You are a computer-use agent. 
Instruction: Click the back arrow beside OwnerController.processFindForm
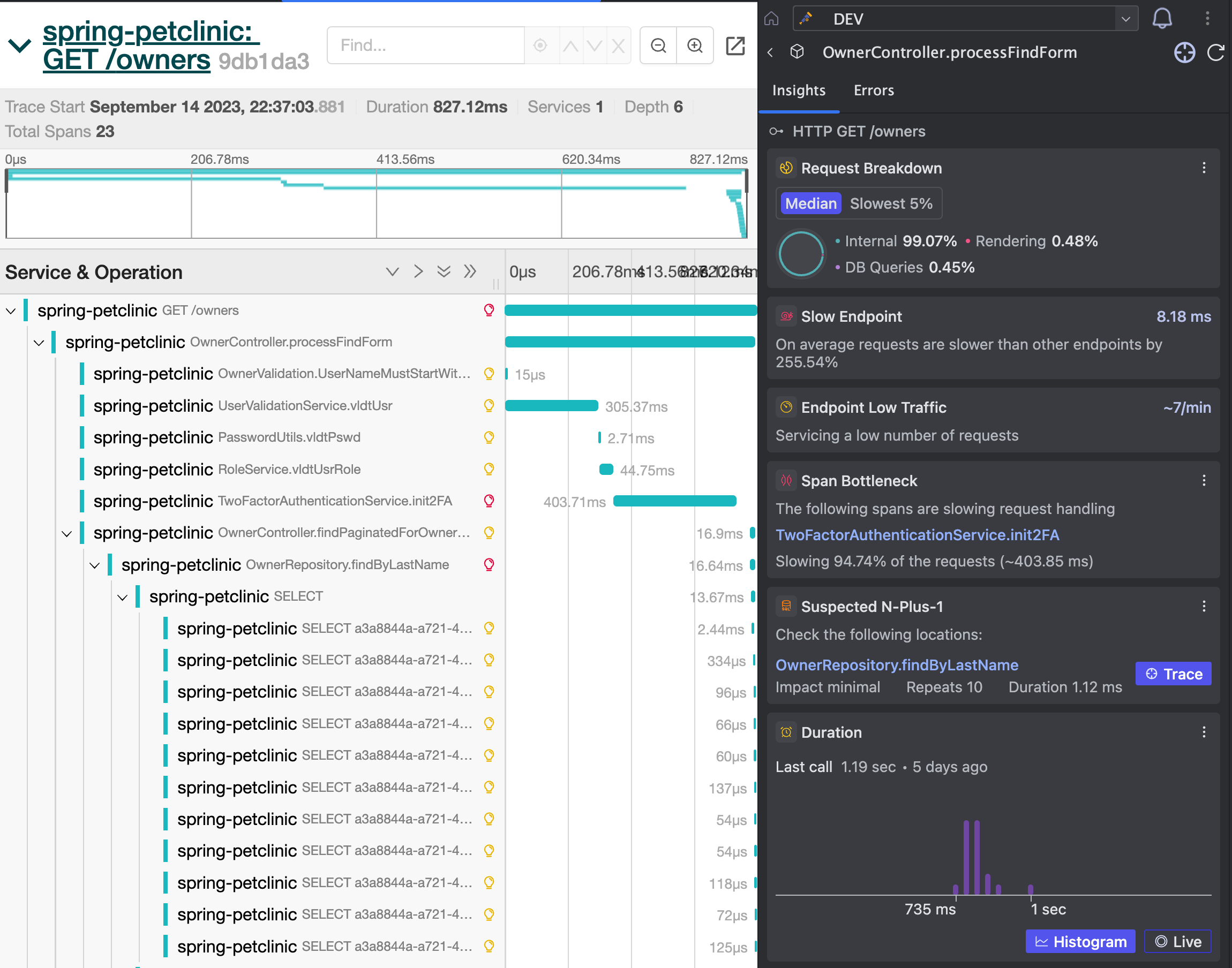[x=770, y=52]
